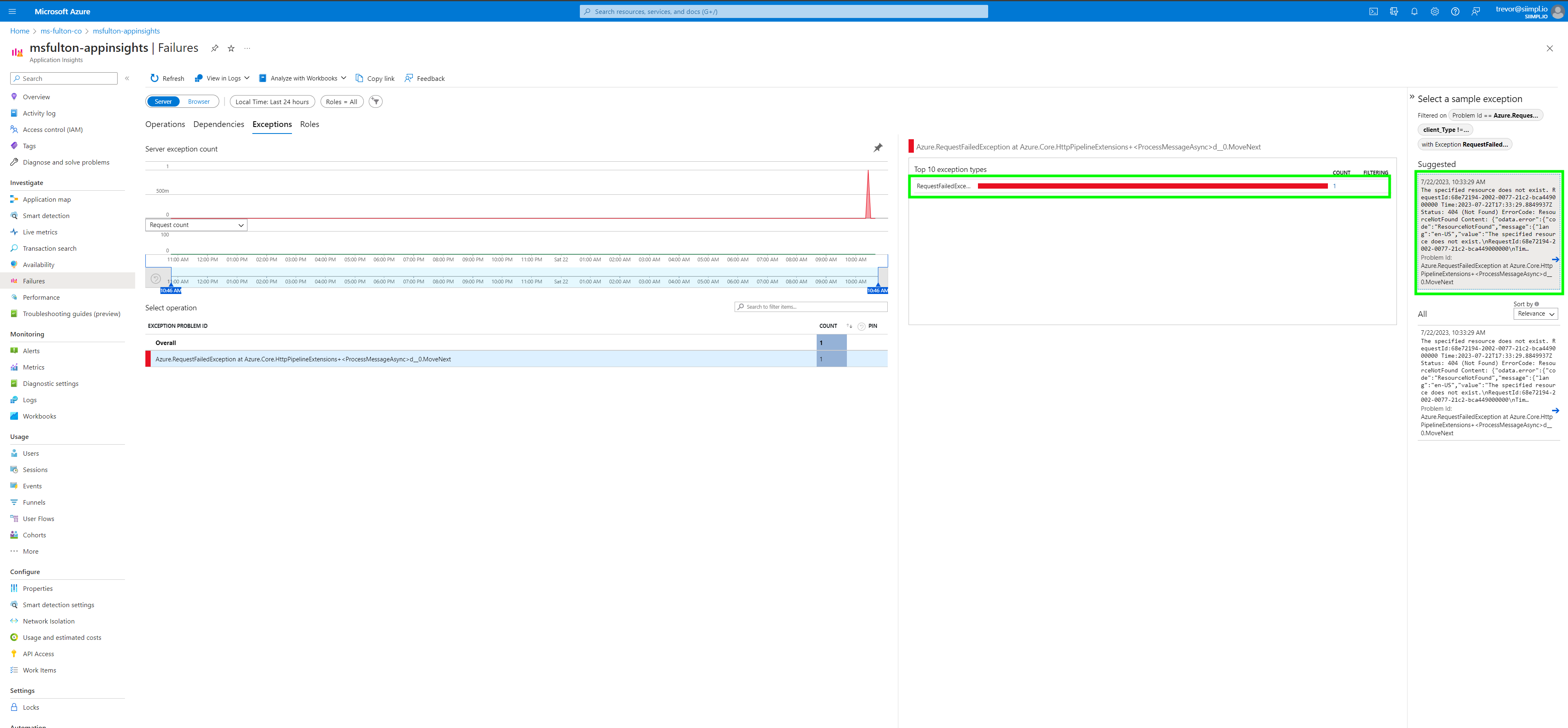1568x728 pixels.
Task: Open the Sort by Relevance dropdown
Action: (x=1535, y=314)
